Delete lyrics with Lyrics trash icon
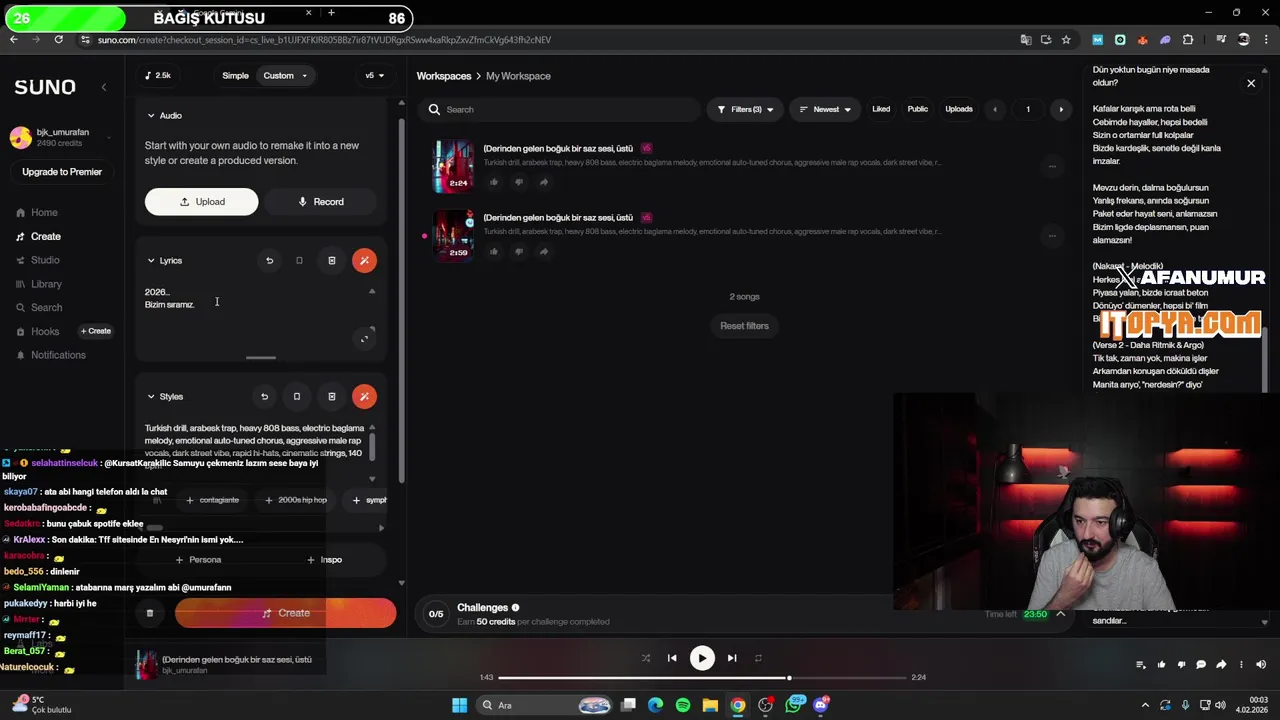Image resolution: width=1280 pixels, height=720 pixels. pyautogui.click(x=332, y=260)
